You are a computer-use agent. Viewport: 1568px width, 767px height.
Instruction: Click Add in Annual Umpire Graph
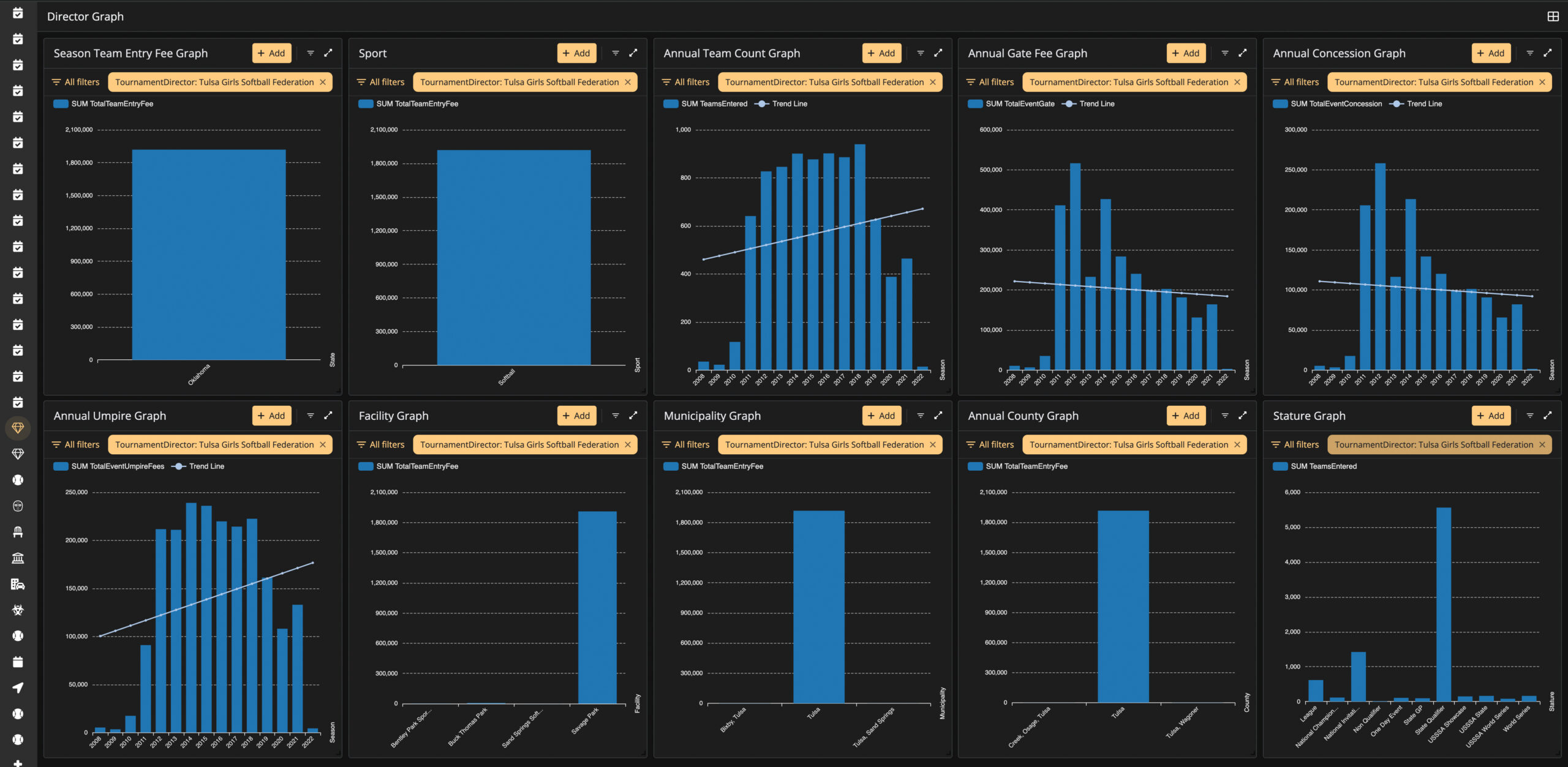click(272, 416)
